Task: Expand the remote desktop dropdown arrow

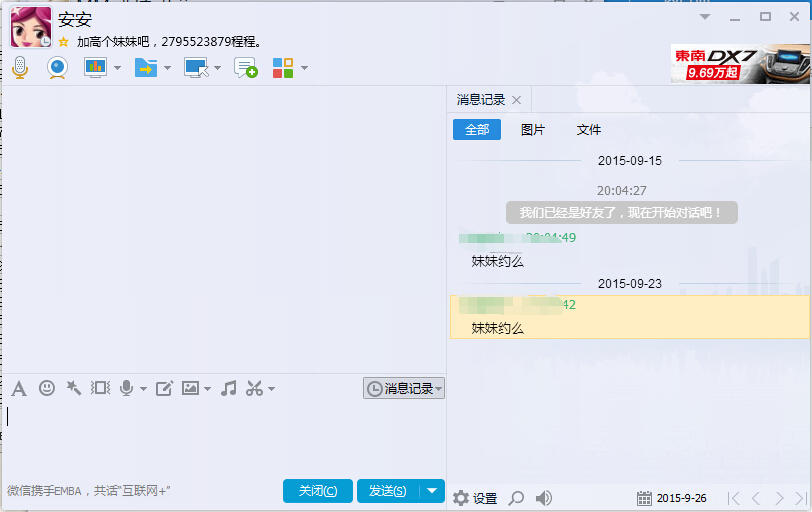Action: [218, 68]
